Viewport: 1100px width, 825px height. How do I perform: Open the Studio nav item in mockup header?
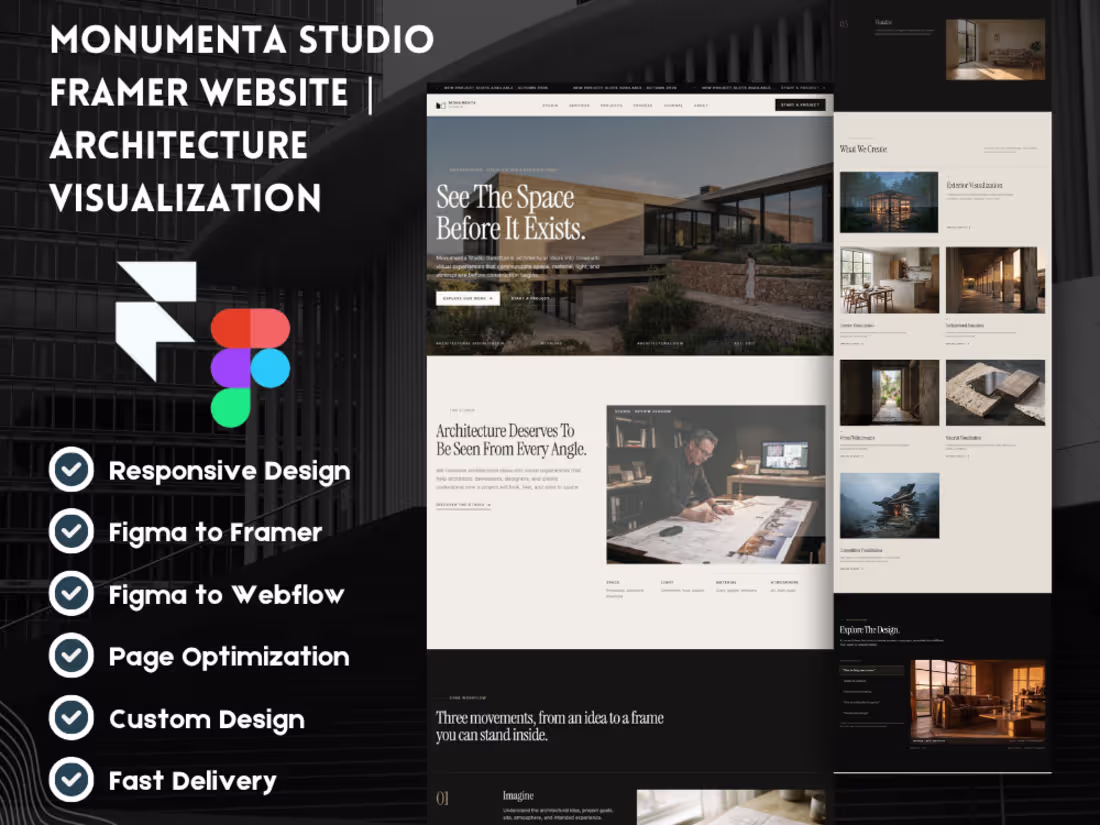(x=550, y=105)
